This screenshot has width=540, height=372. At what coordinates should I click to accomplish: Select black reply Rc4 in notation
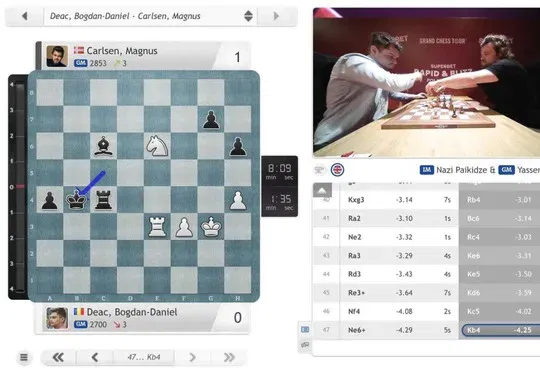[x=474, y=237]
